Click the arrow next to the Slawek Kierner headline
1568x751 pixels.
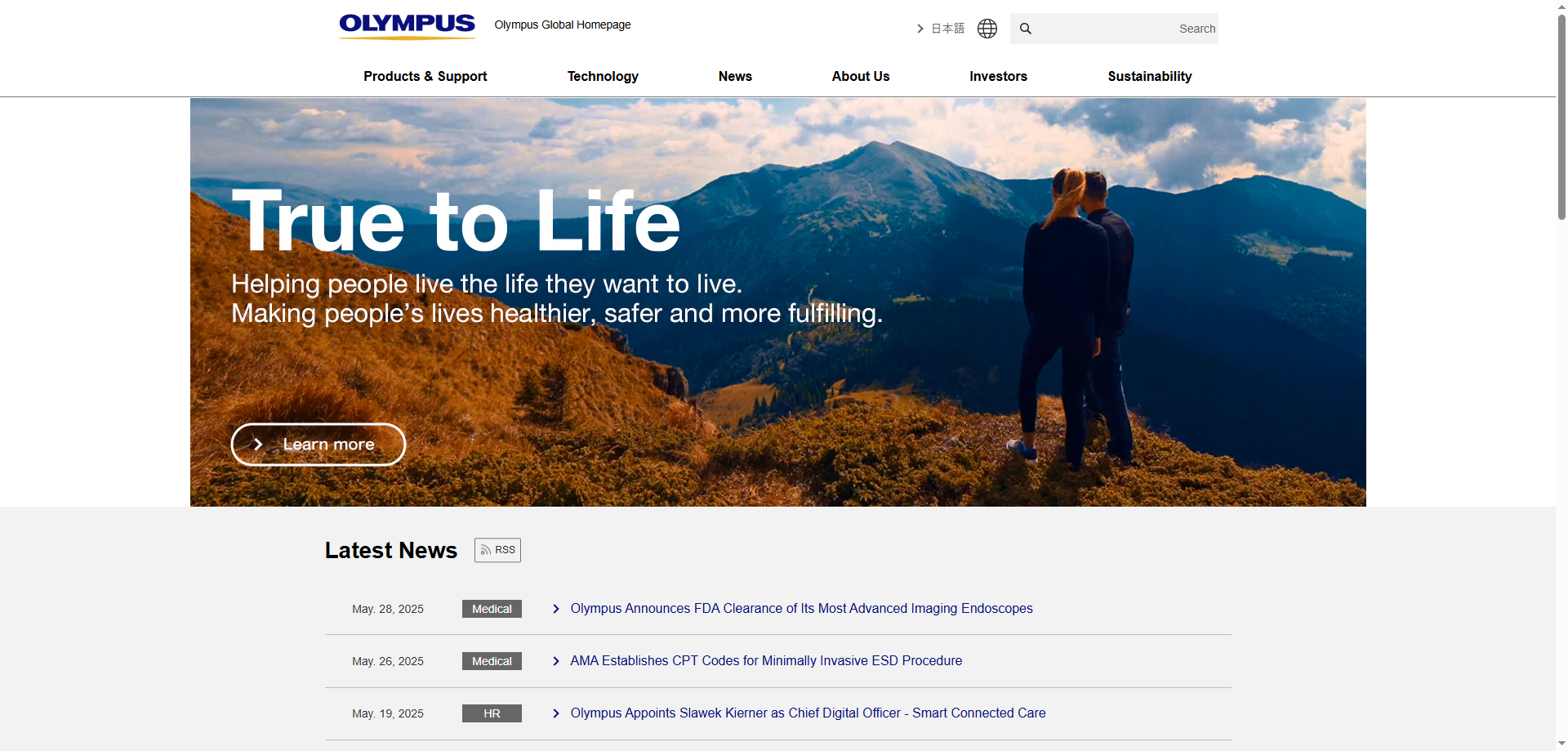556,713
